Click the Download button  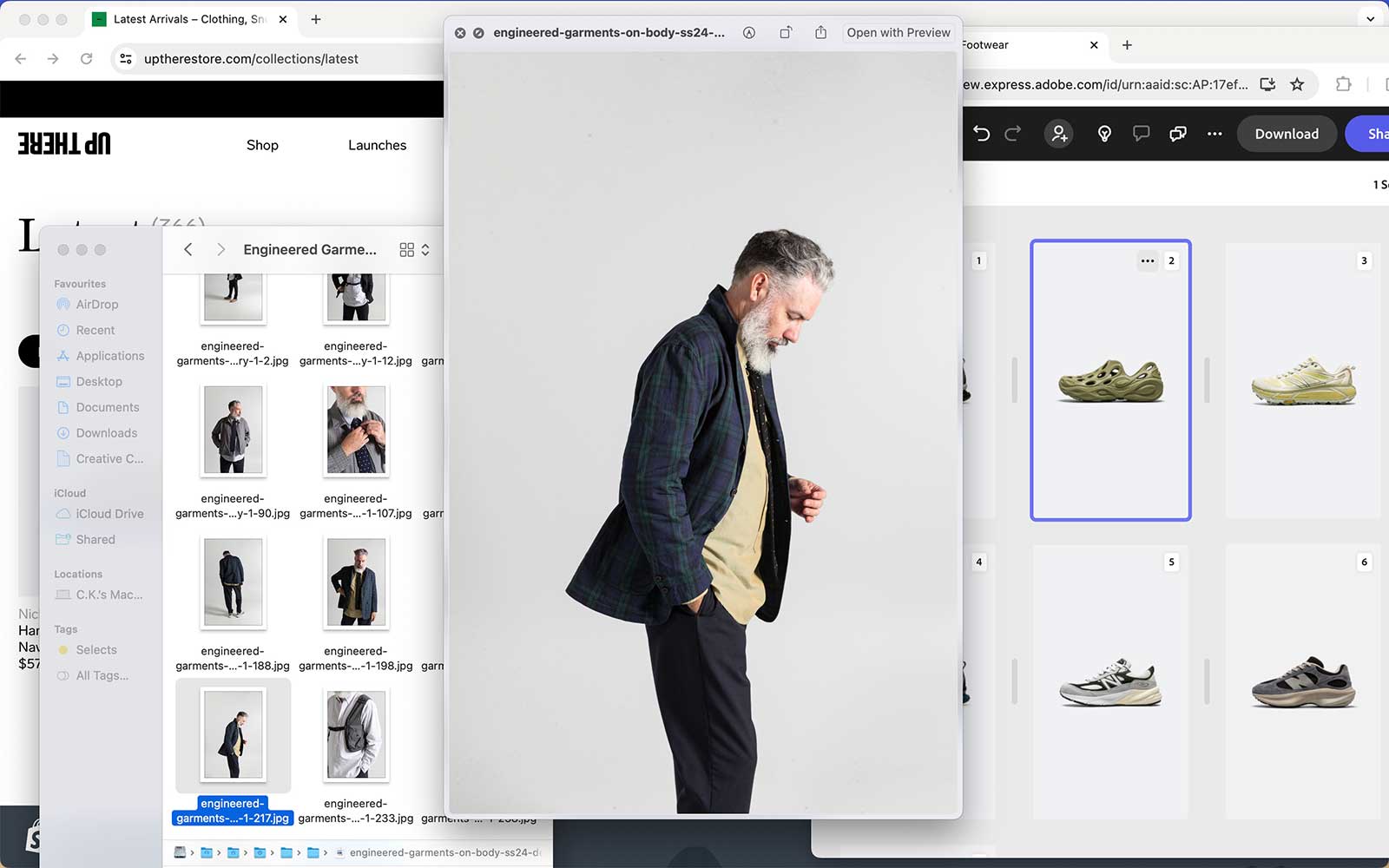pos(1286,134)
